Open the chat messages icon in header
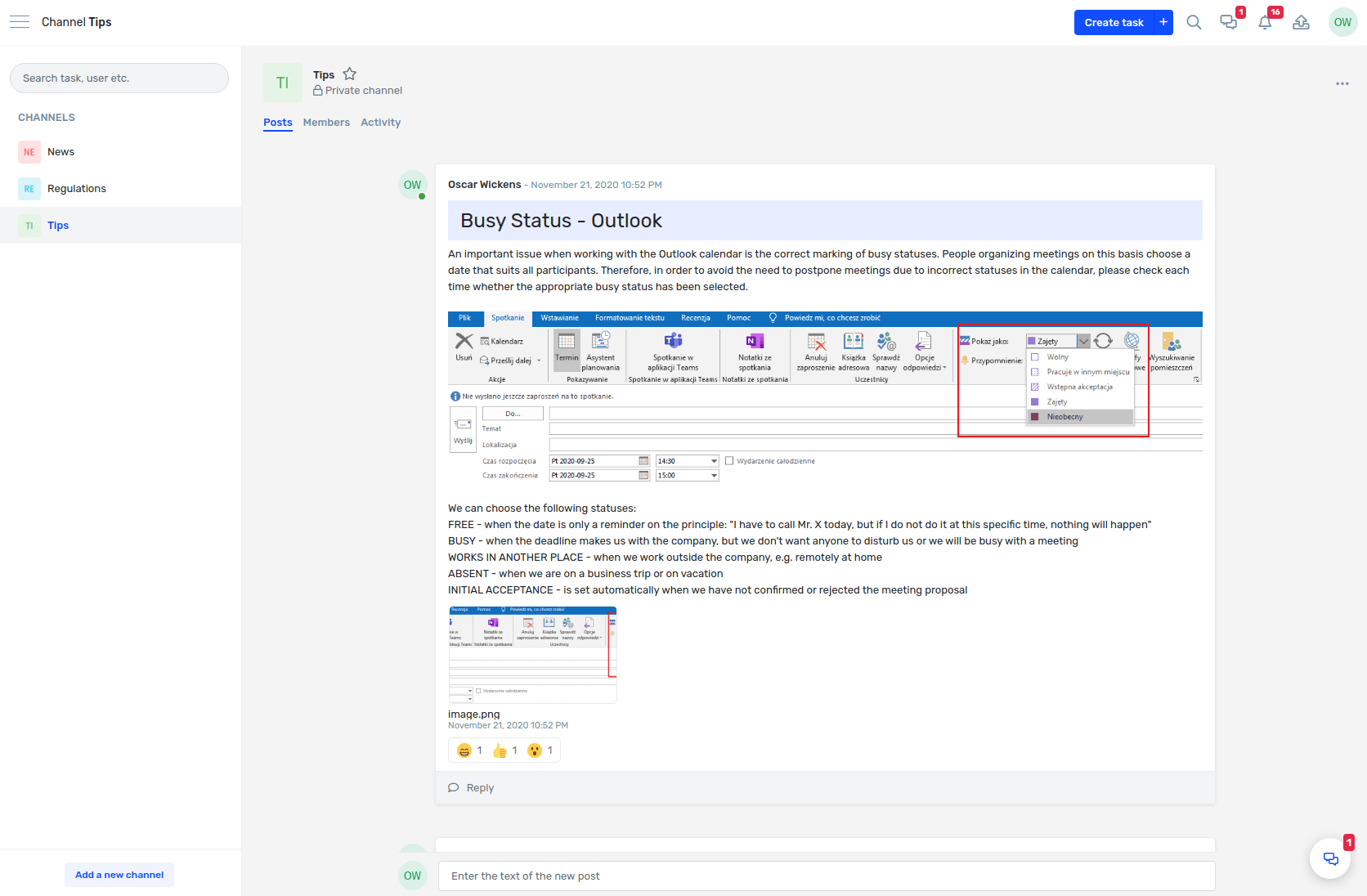1367x896 pixels. (1228, 23)
